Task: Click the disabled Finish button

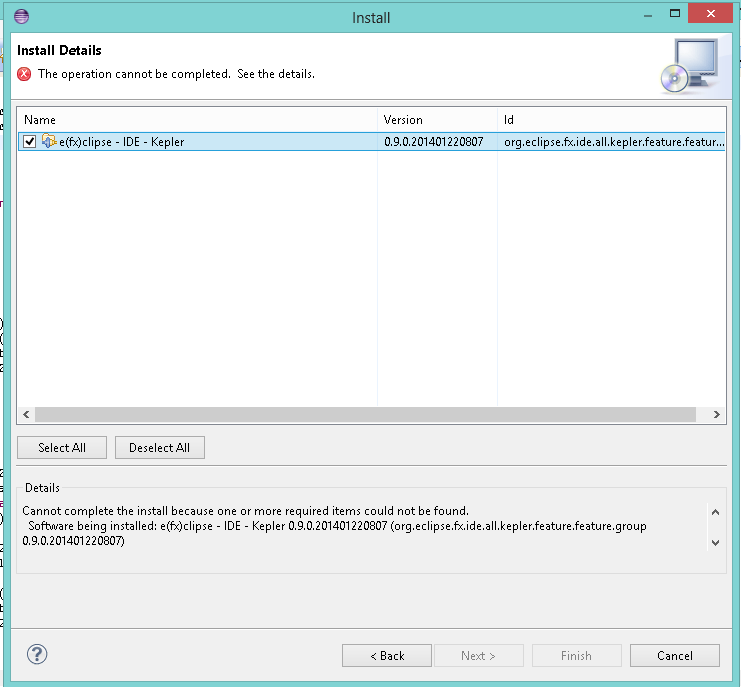Action: point(577,656)
